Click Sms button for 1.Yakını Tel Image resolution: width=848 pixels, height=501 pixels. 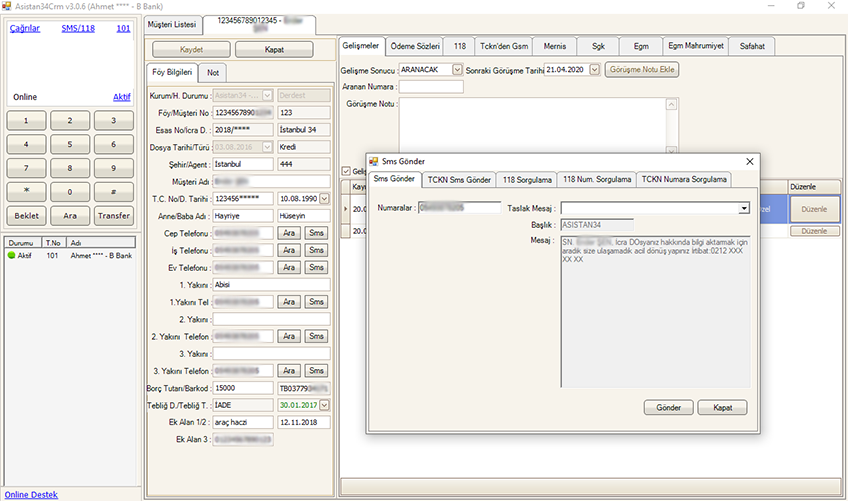(x=316, y=302)
